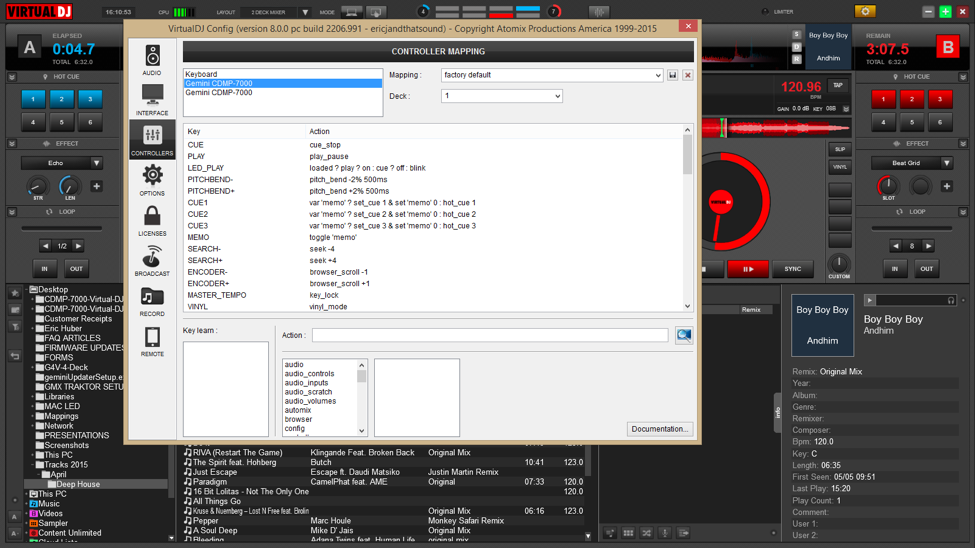Click the Documentation button
975x548 pixels.
[x=659, y=429]
